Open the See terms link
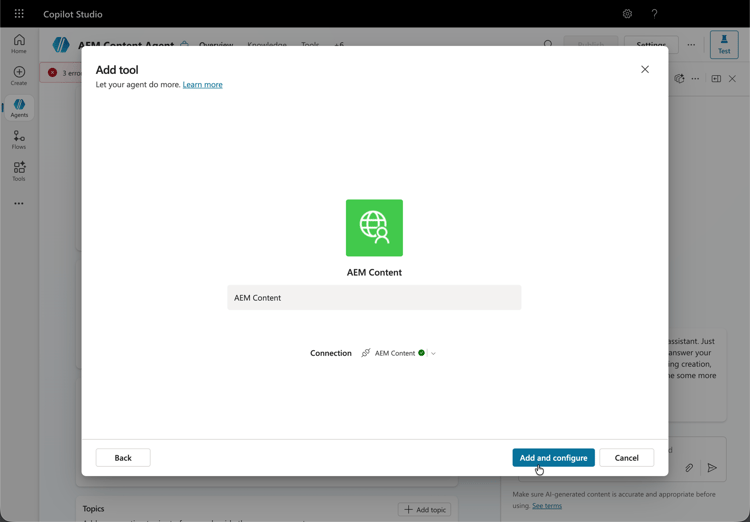The height and width of the screenshot is (522, 750). [x=547, y=506]
